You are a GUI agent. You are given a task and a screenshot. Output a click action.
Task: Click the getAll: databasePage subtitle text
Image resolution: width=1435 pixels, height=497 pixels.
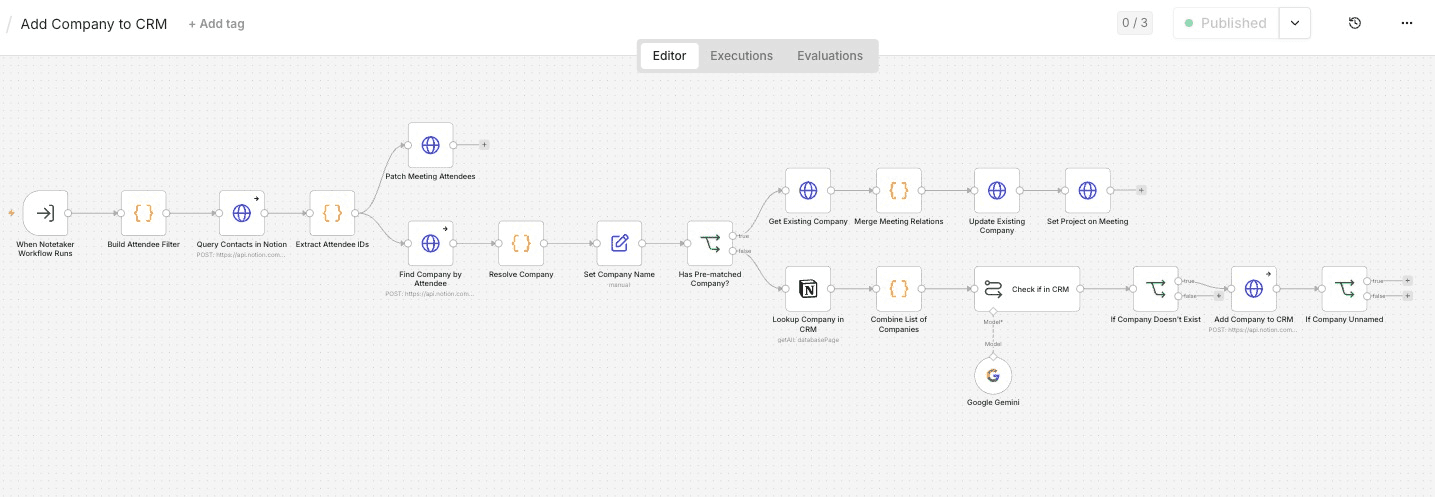(x=808, y=340)
